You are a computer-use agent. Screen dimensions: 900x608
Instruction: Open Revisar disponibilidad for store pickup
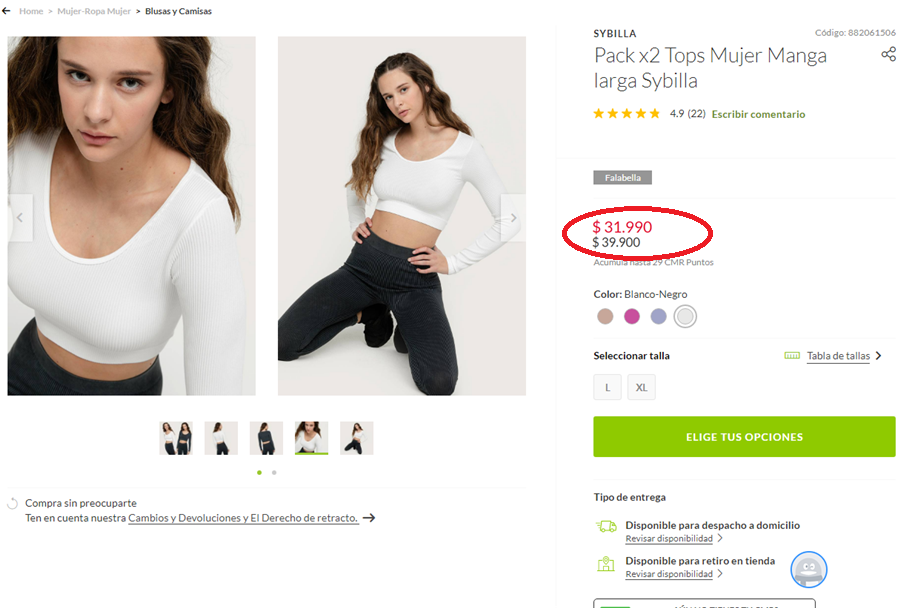coord(669,575)
